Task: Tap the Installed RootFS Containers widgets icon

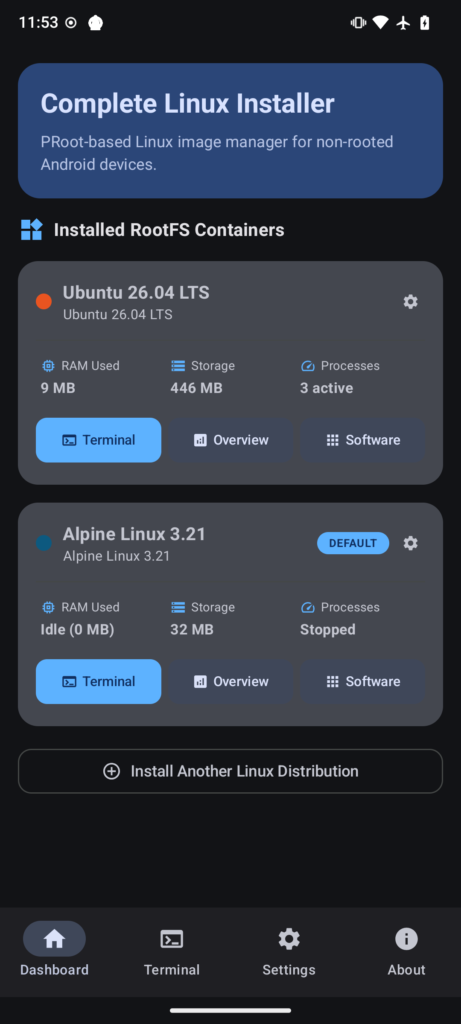Action: [x=31, y=230]
